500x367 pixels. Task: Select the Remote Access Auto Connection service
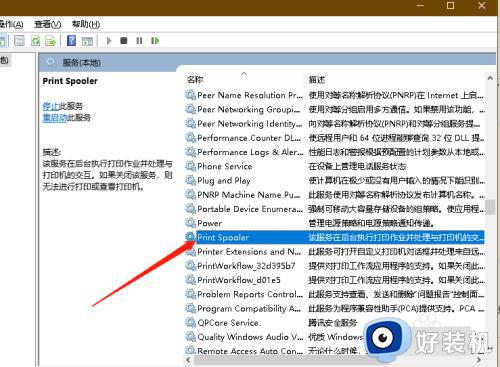(x=335, y=351)
